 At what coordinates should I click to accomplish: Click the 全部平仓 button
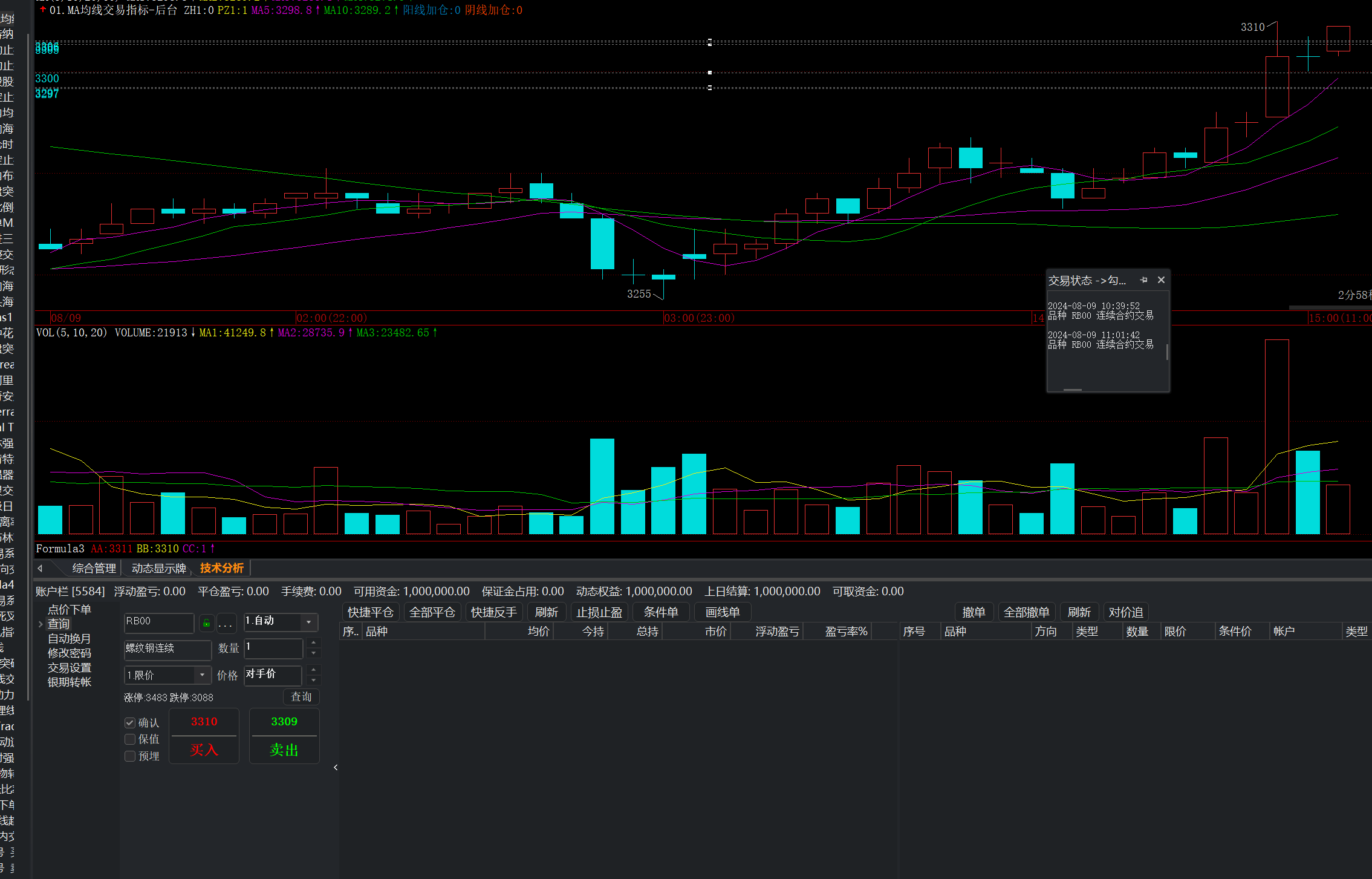pos(432,612)
